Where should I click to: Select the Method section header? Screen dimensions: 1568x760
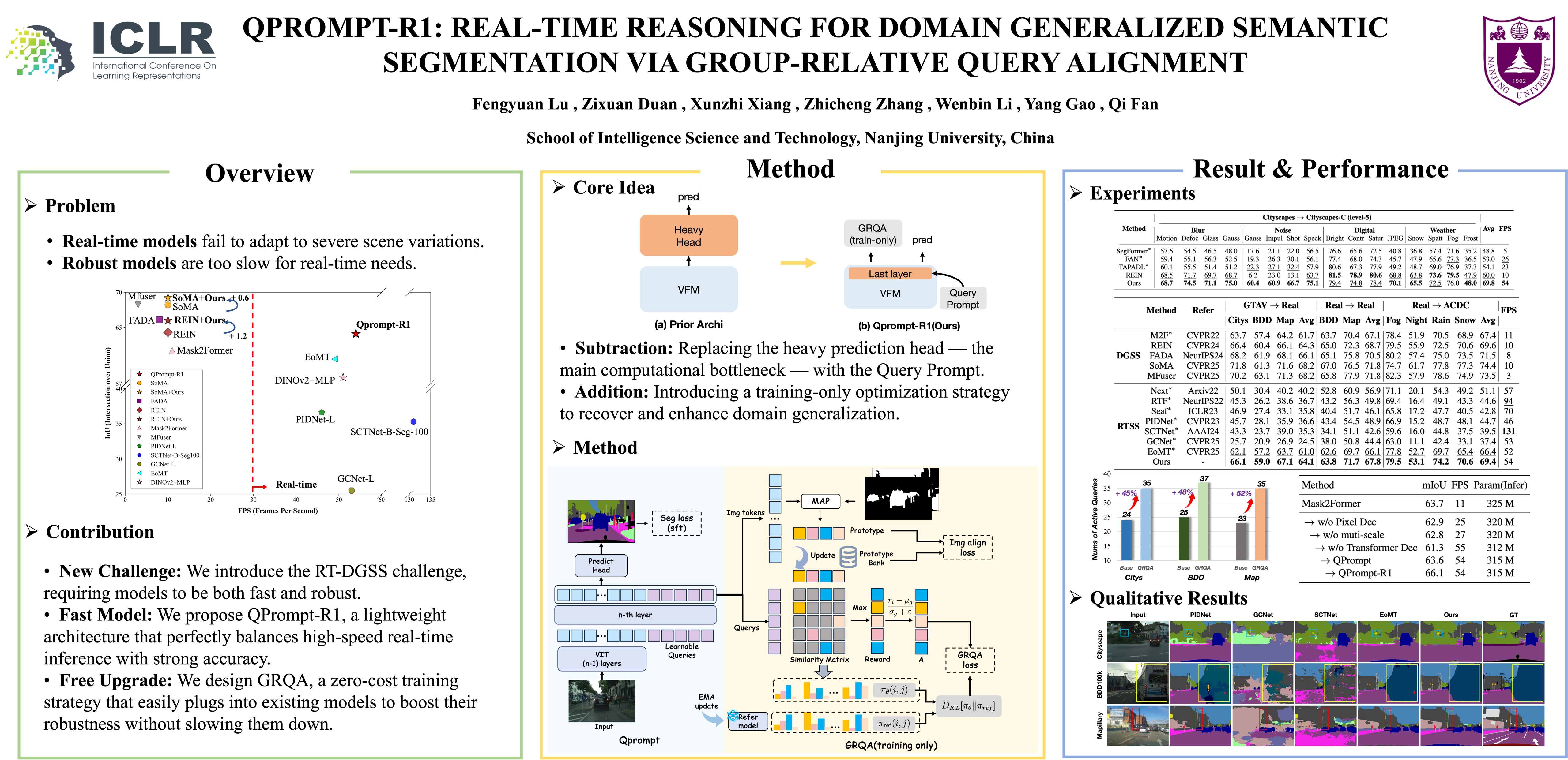tap(790, 168)
